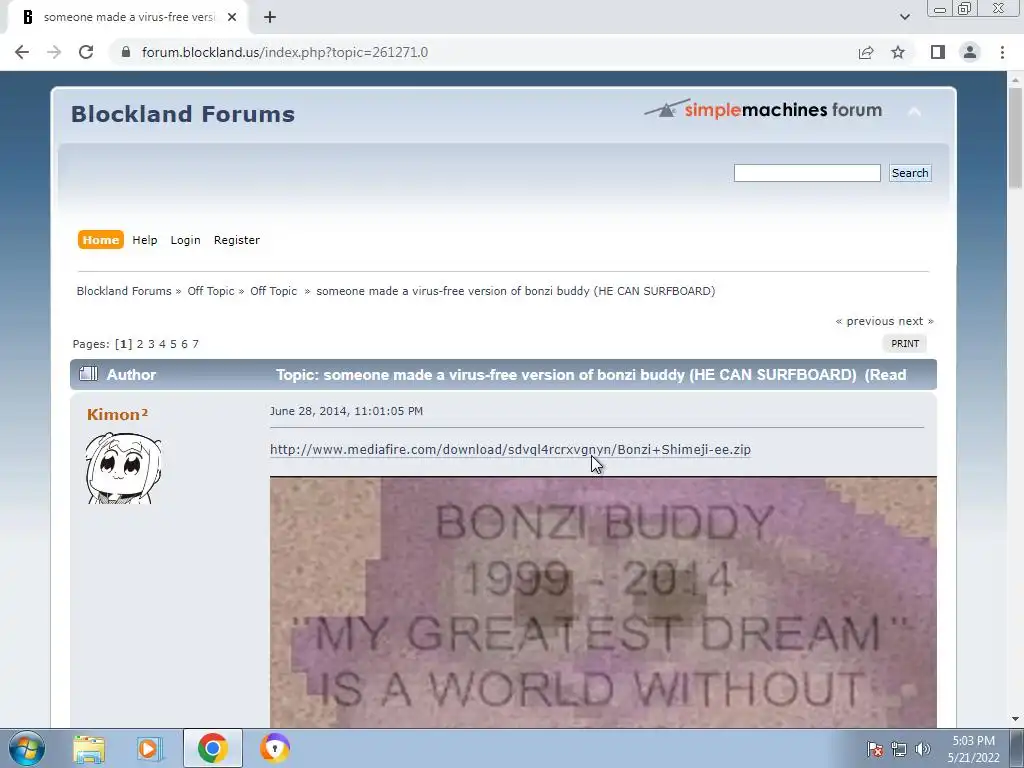This screenshot has height=768, width=1024.
Task: Expand the tab search chevron
Action: pos(904,17)
